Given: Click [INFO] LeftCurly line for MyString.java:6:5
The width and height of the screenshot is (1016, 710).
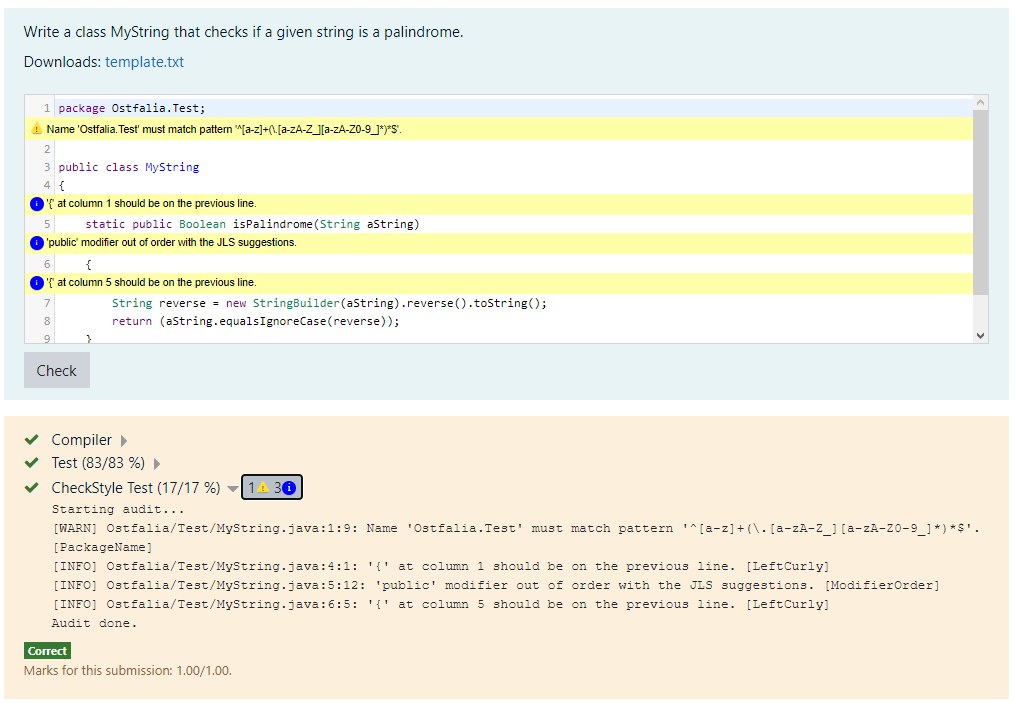Looking at the screenshot, I should 441,604.
